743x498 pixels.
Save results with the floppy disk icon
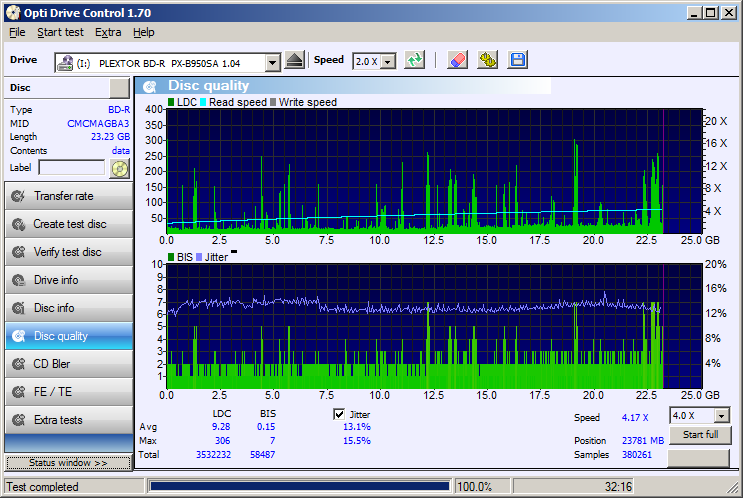pos(517,60)
